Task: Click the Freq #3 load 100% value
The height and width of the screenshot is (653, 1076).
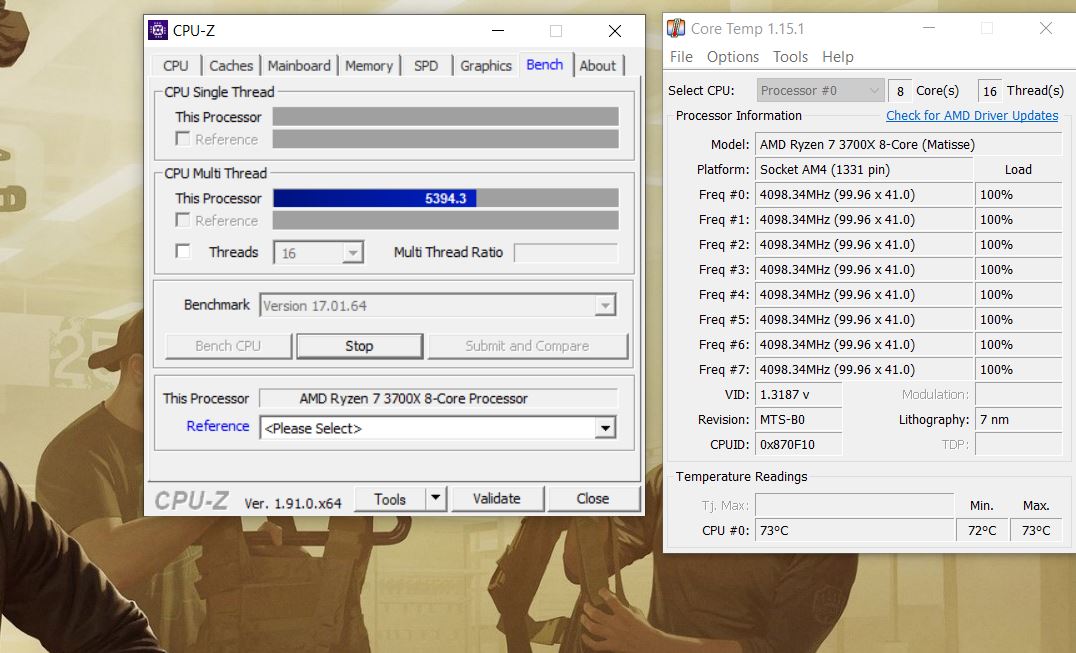Action: point(1018,270)
